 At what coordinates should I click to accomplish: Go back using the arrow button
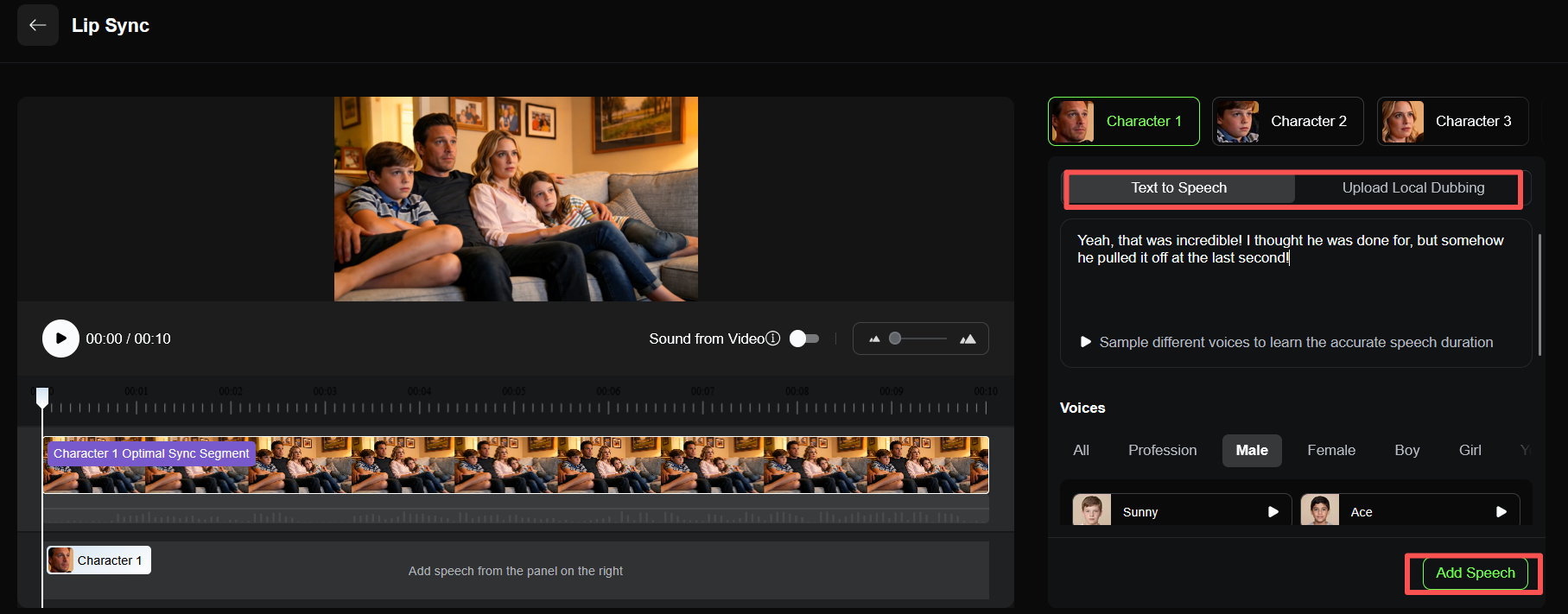click(x=38, y=25)
